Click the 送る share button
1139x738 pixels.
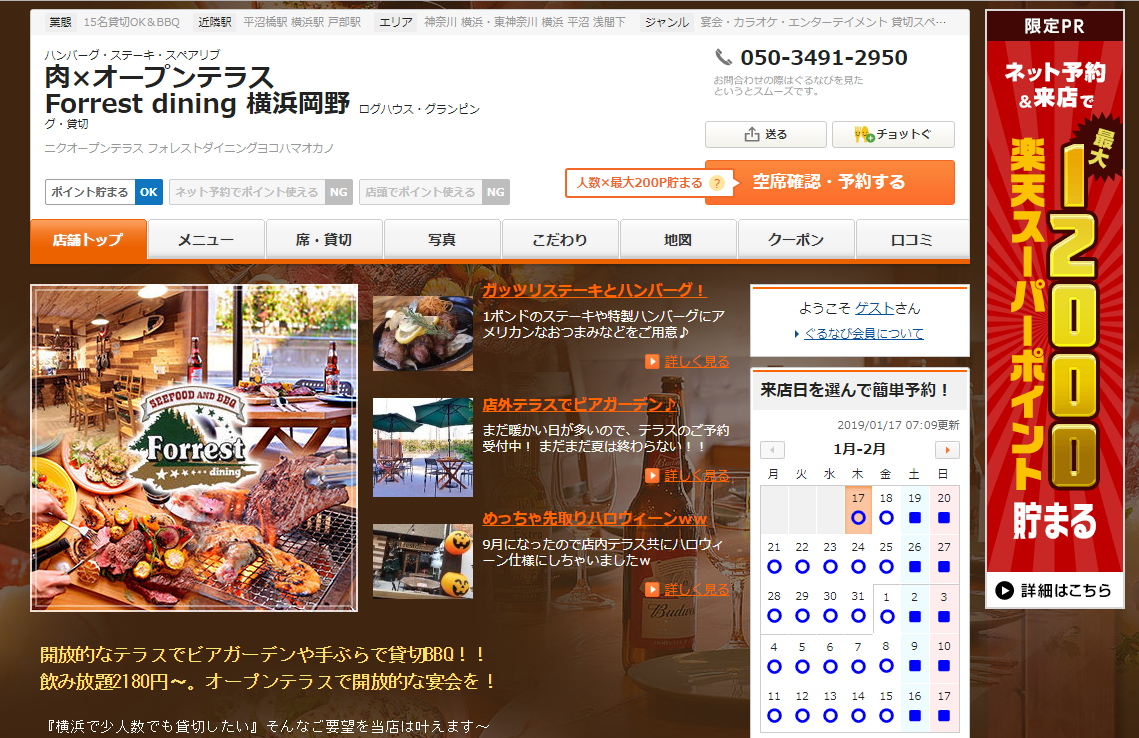tap(765, 135)
